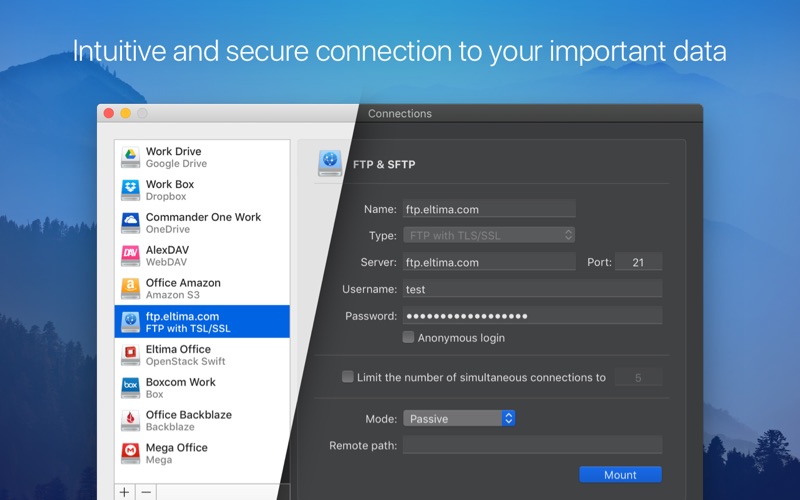Select the highlighted ftp.eltima.com list entry
Viewport: 800px width, 500px height.
coord(202,321)
